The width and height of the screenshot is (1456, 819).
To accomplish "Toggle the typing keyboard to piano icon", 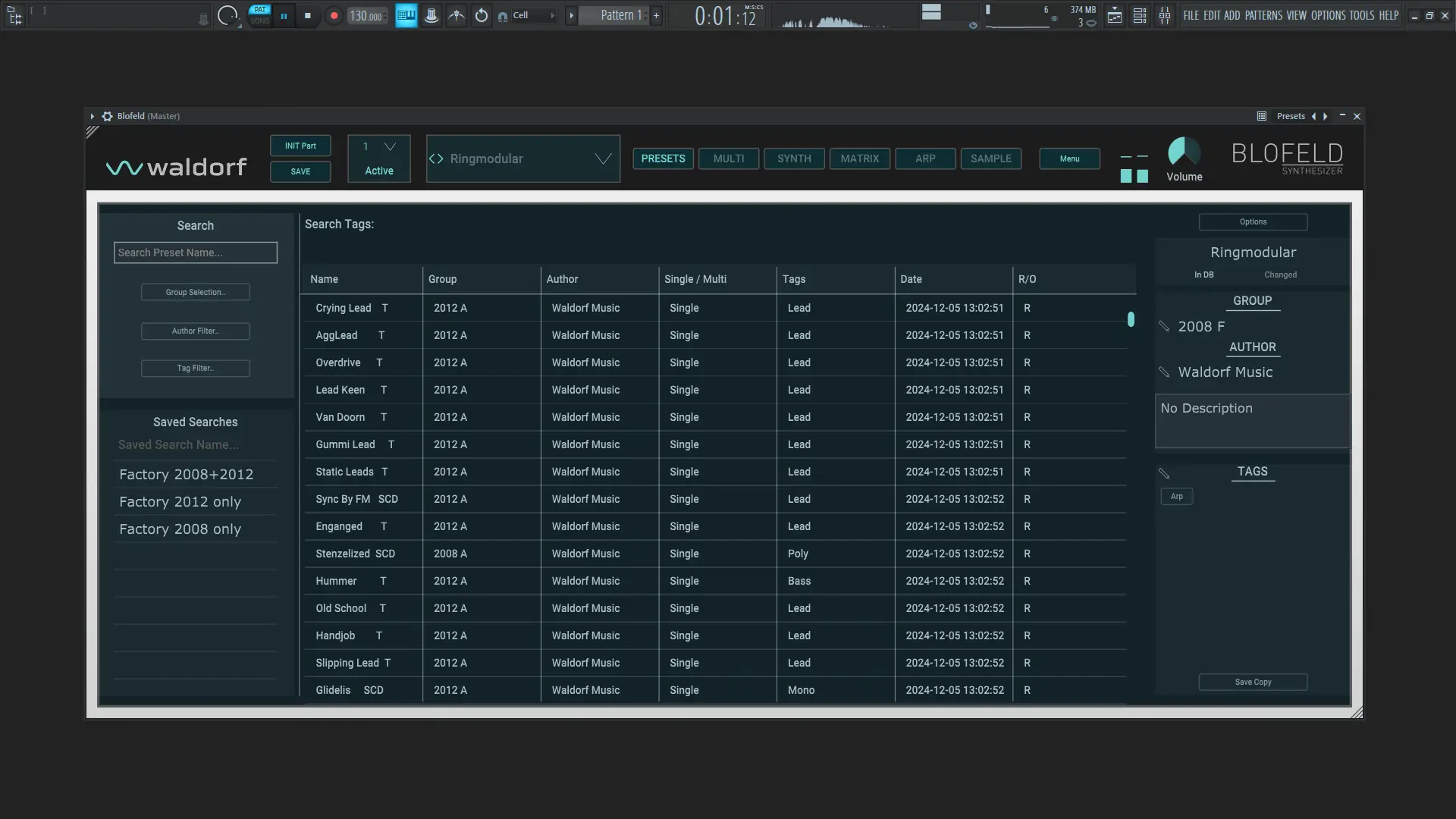I will pyautogui.click(x=406, y=15).
